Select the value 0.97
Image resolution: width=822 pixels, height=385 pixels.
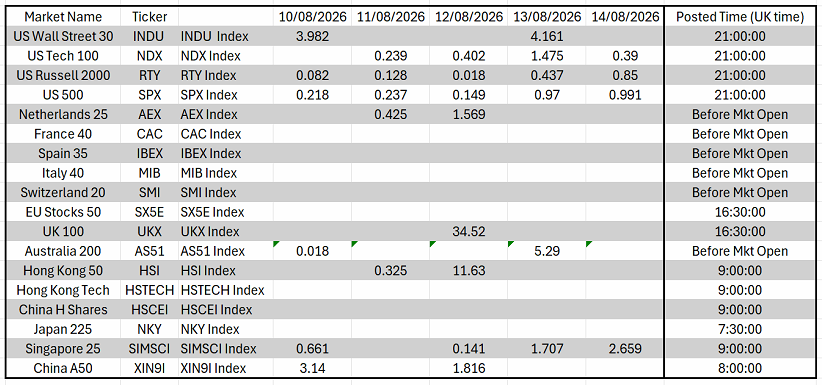(x=547, y=95)
